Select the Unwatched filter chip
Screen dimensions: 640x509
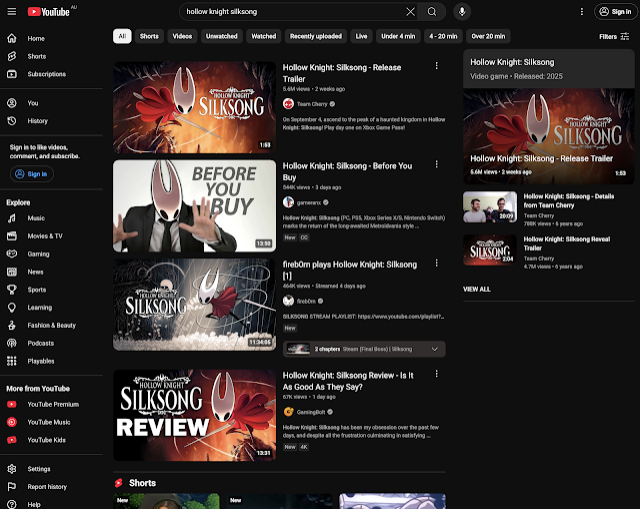(x=221, y=36)
